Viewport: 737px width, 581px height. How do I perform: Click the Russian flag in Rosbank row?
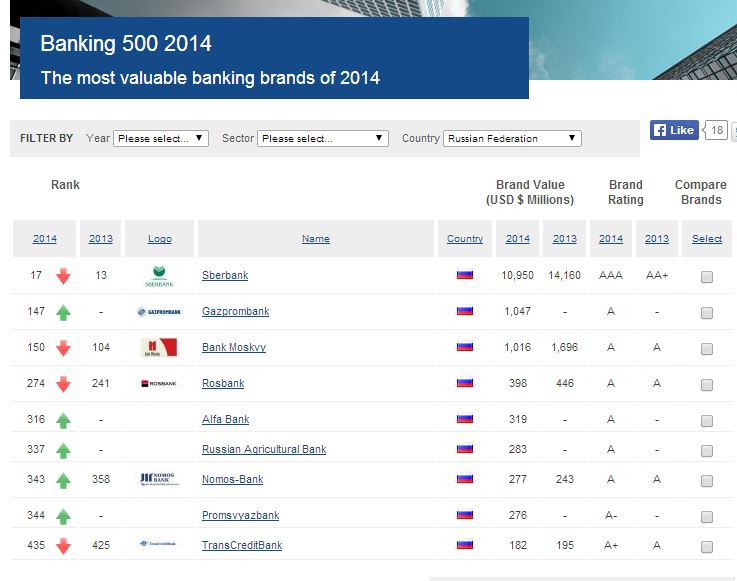click(x=465, y=383)
